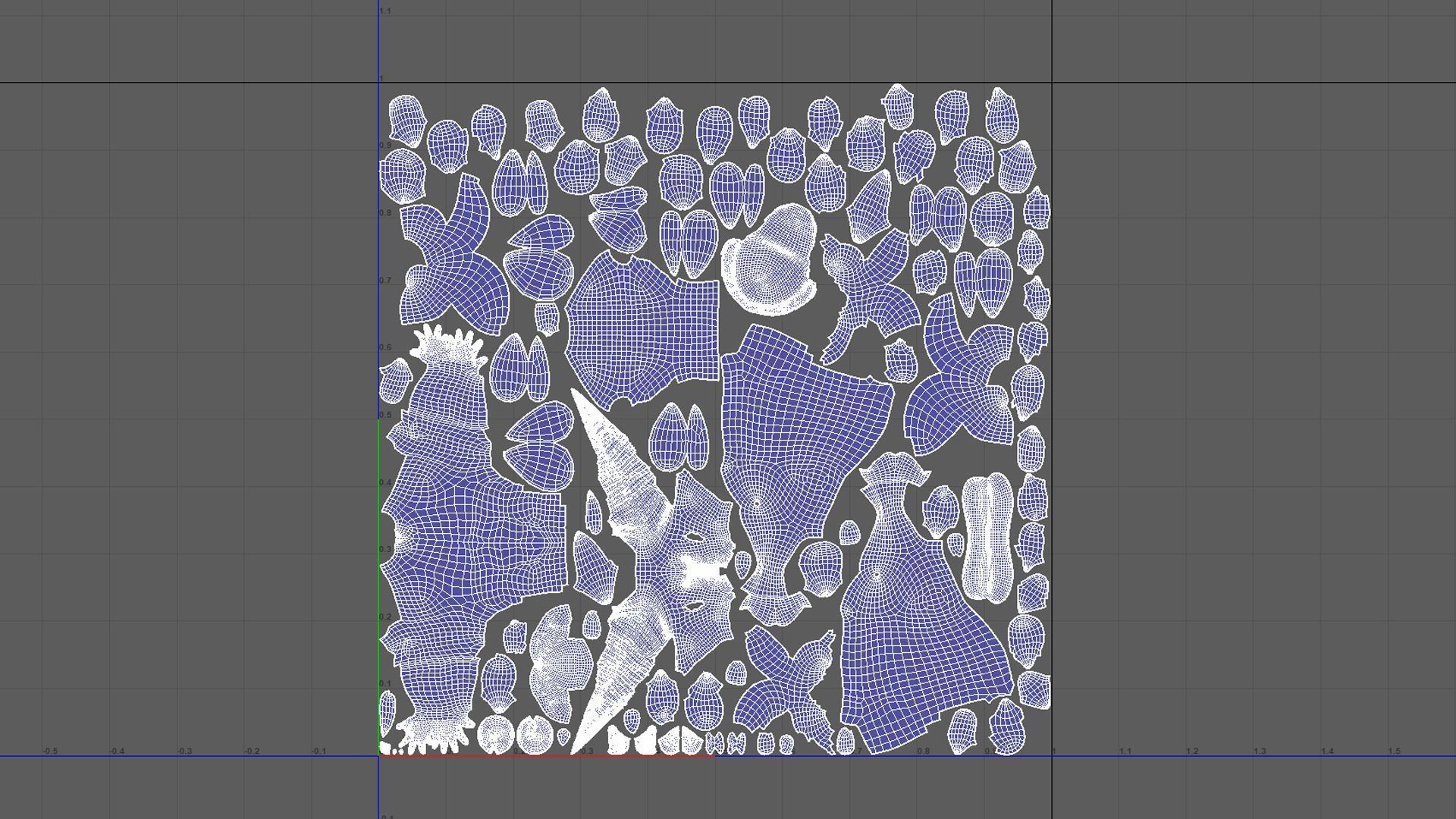
Task: Select the frilly dense white crown-shaped UV patch
Action: tap(447, 346)
